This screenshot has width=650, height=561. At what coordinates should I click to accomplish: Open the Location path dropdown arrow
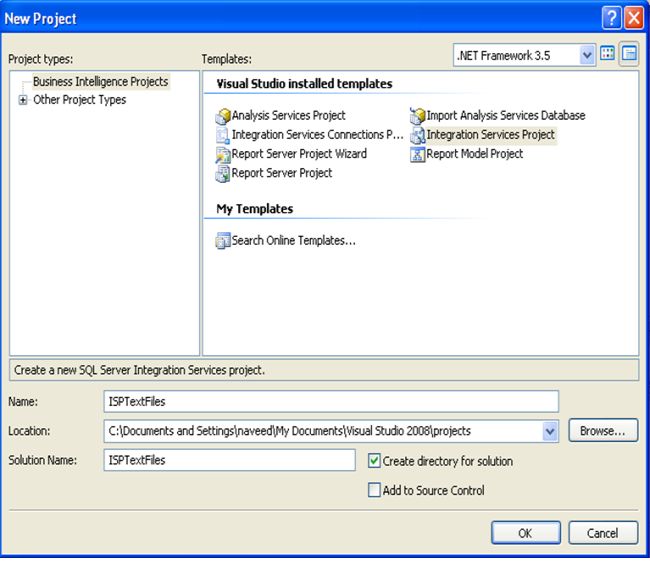[550, 432]
